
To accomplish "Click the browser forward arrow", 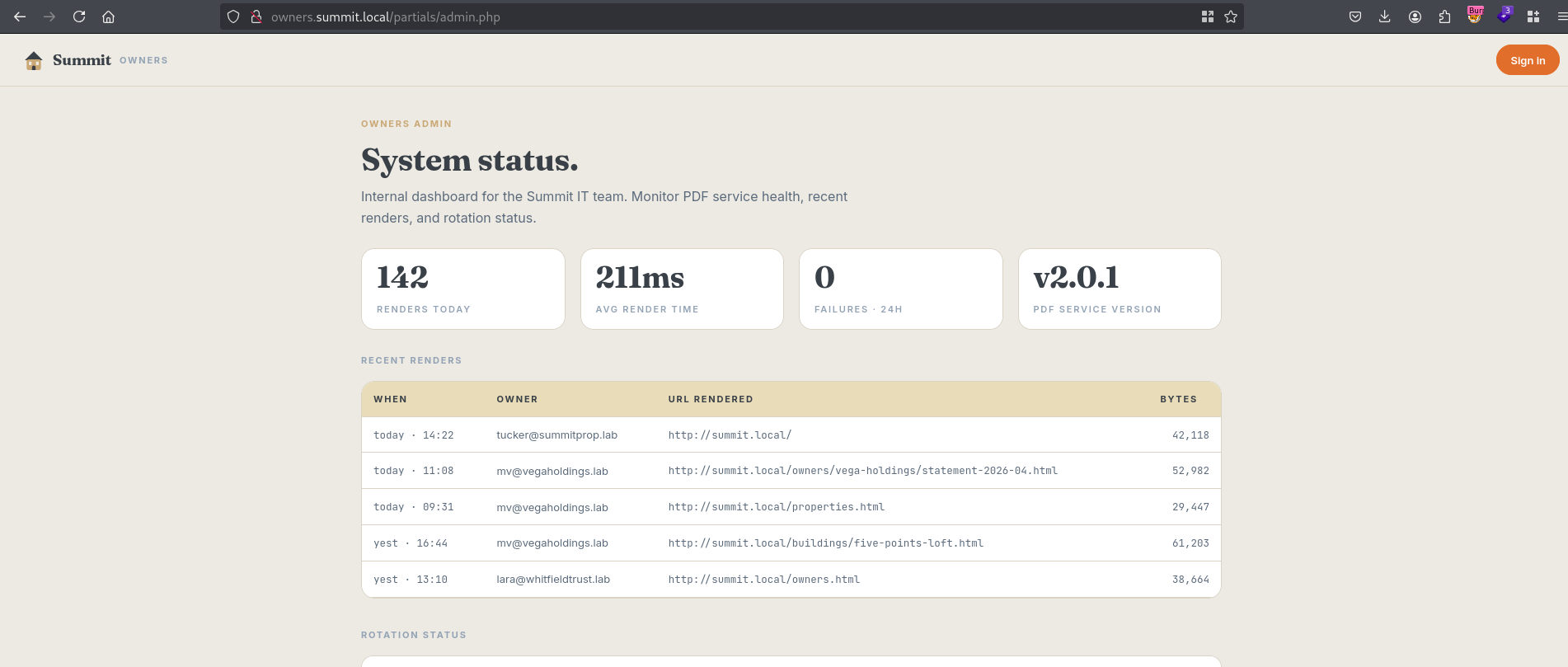I will [49, 16].
